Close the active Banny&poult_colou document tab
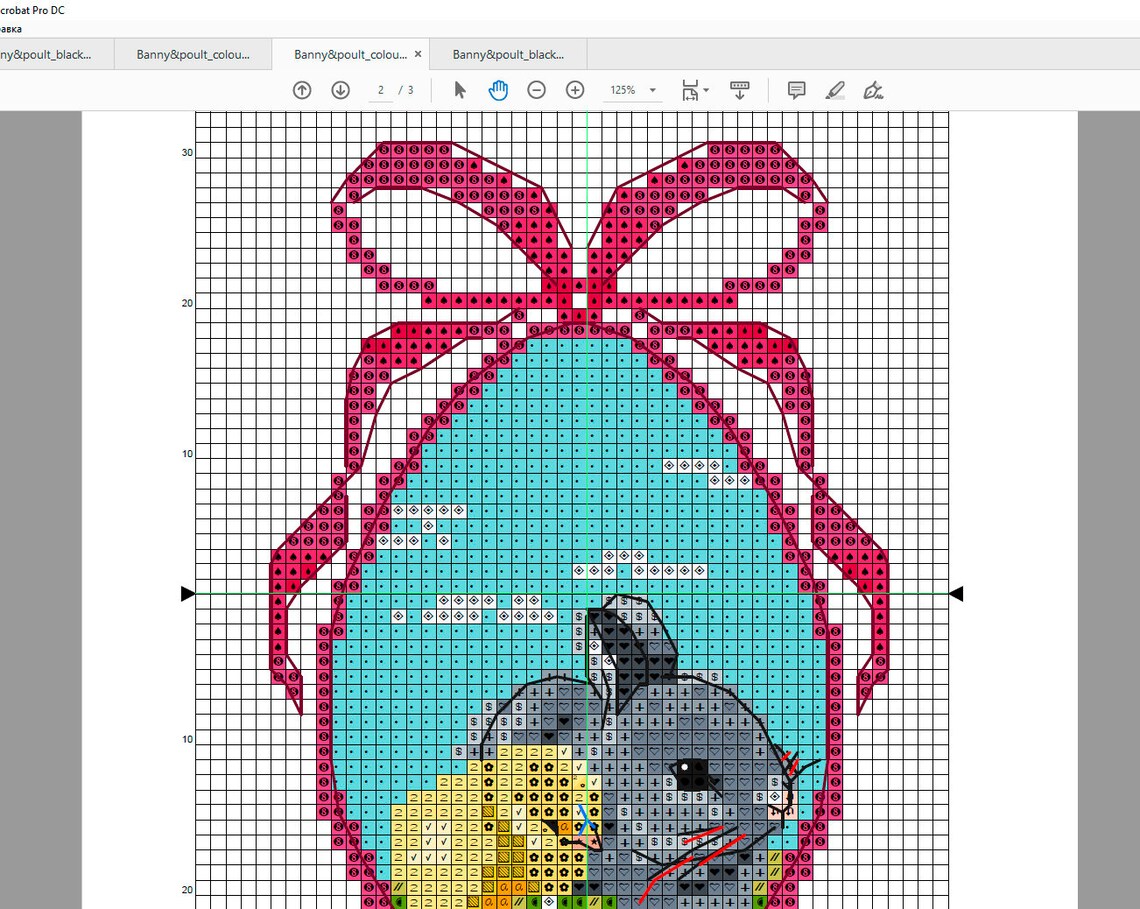The width and height of the screenshot is (1140, 909). 419,54
